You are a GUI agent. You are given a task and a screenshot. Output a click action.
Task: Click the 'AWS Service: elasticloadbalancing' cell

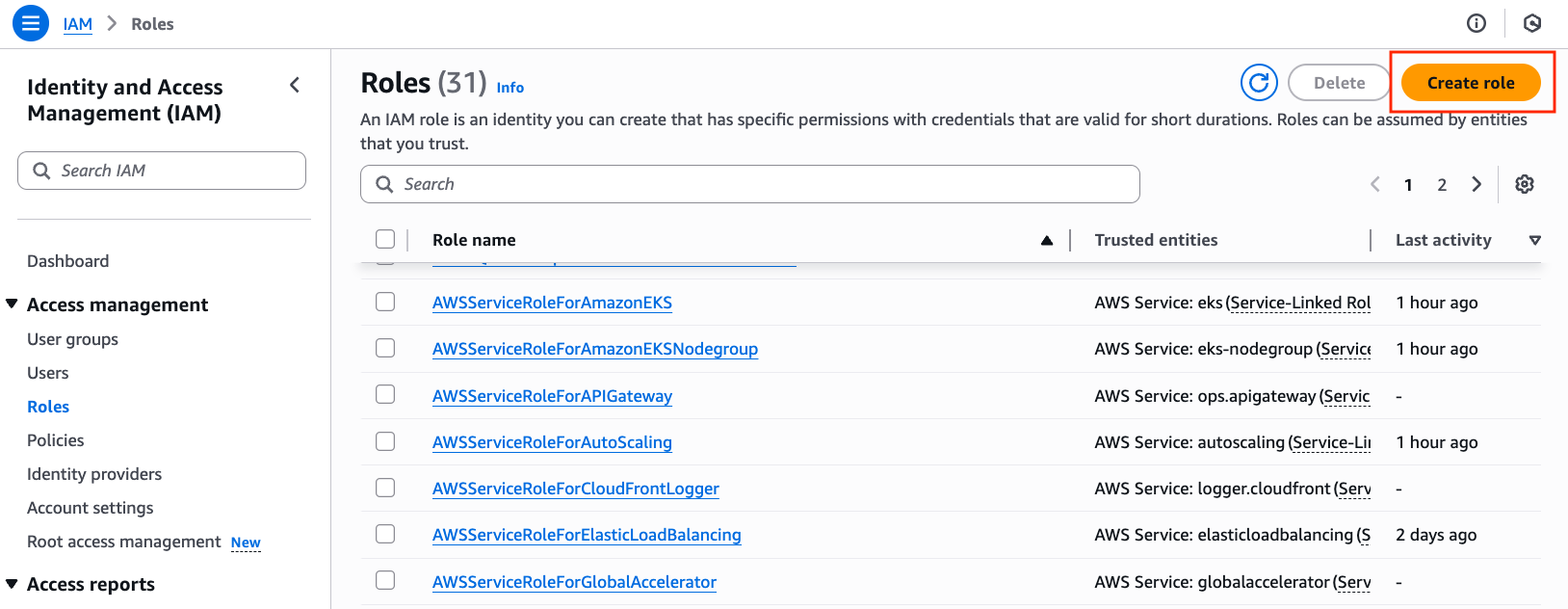click(1233, 535)
